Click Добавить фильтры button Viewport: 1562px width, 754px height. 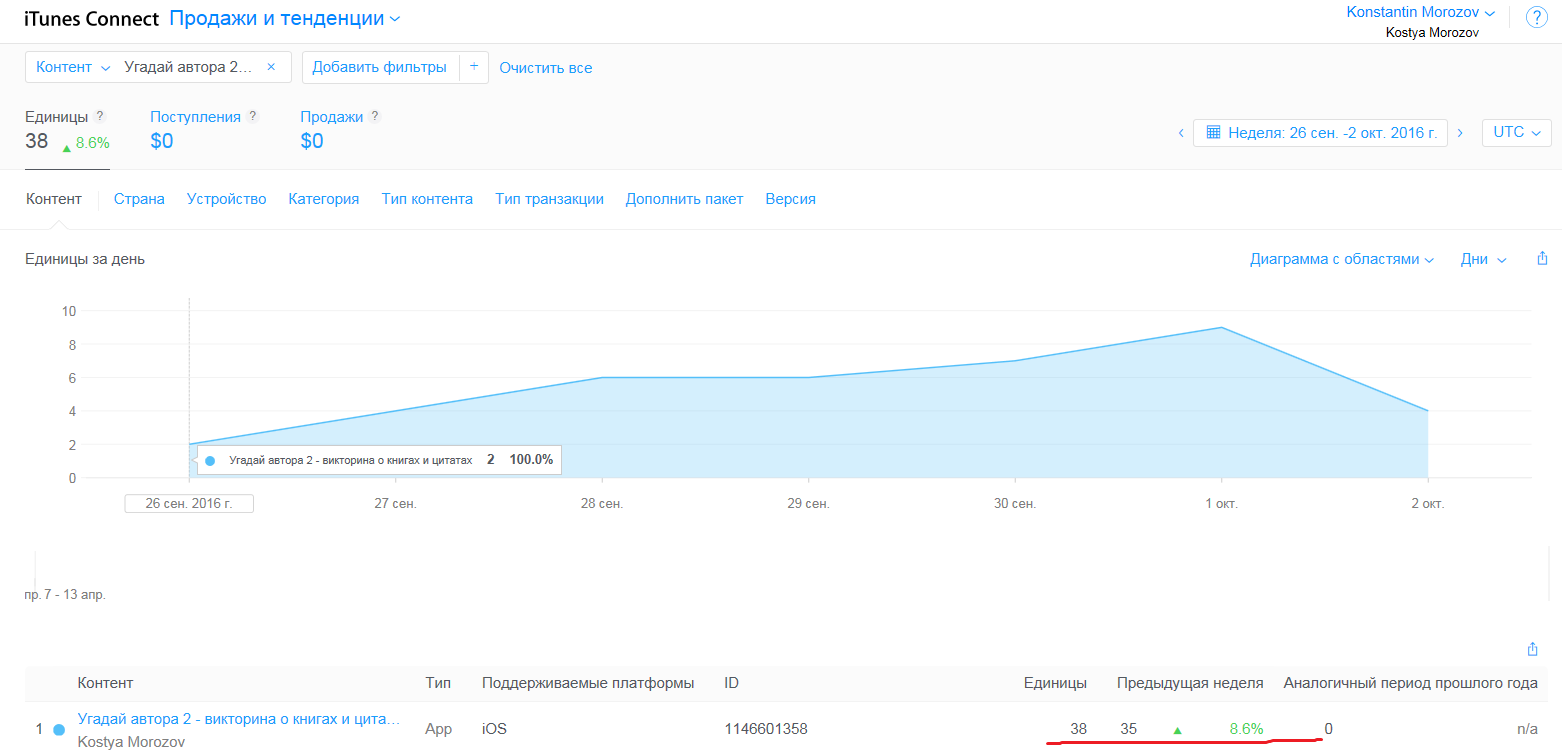380,67
